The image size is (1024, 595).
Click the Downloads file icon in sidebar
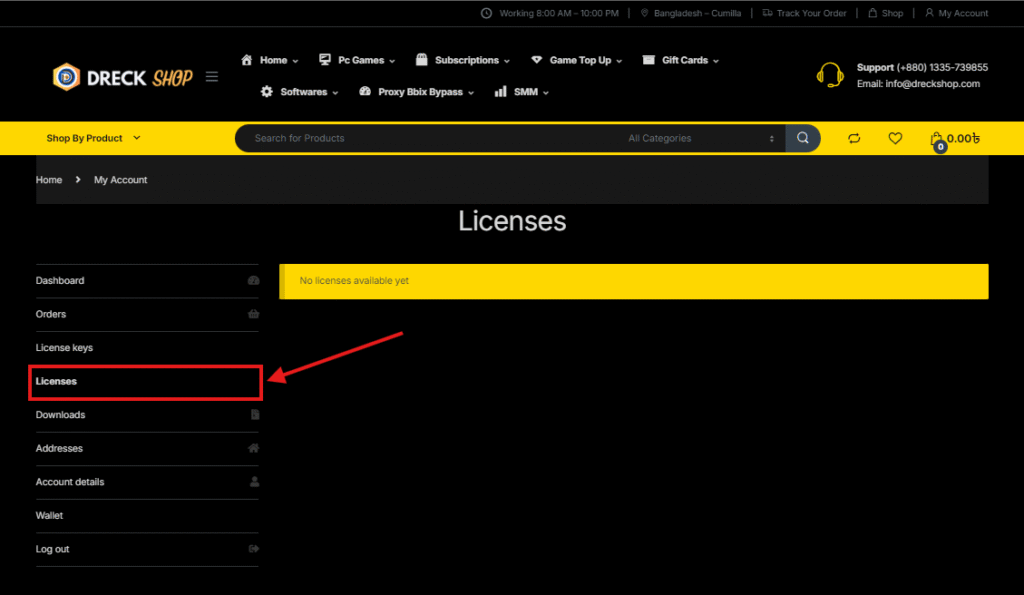coord(255,415)
